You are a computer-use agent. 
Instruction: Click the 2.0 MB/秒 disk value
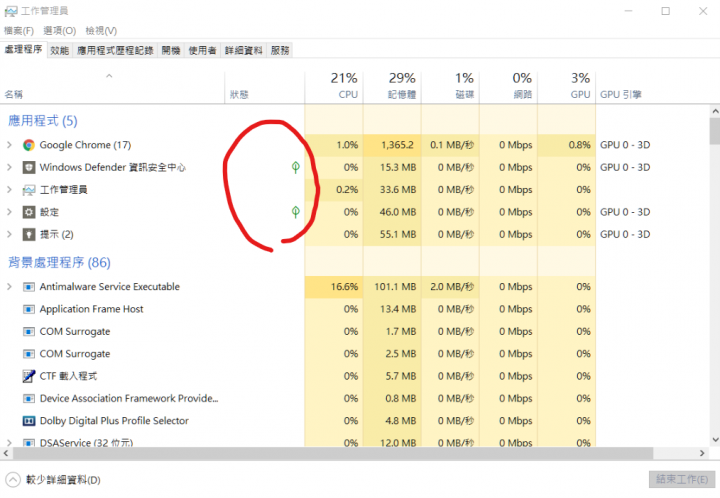452,287
